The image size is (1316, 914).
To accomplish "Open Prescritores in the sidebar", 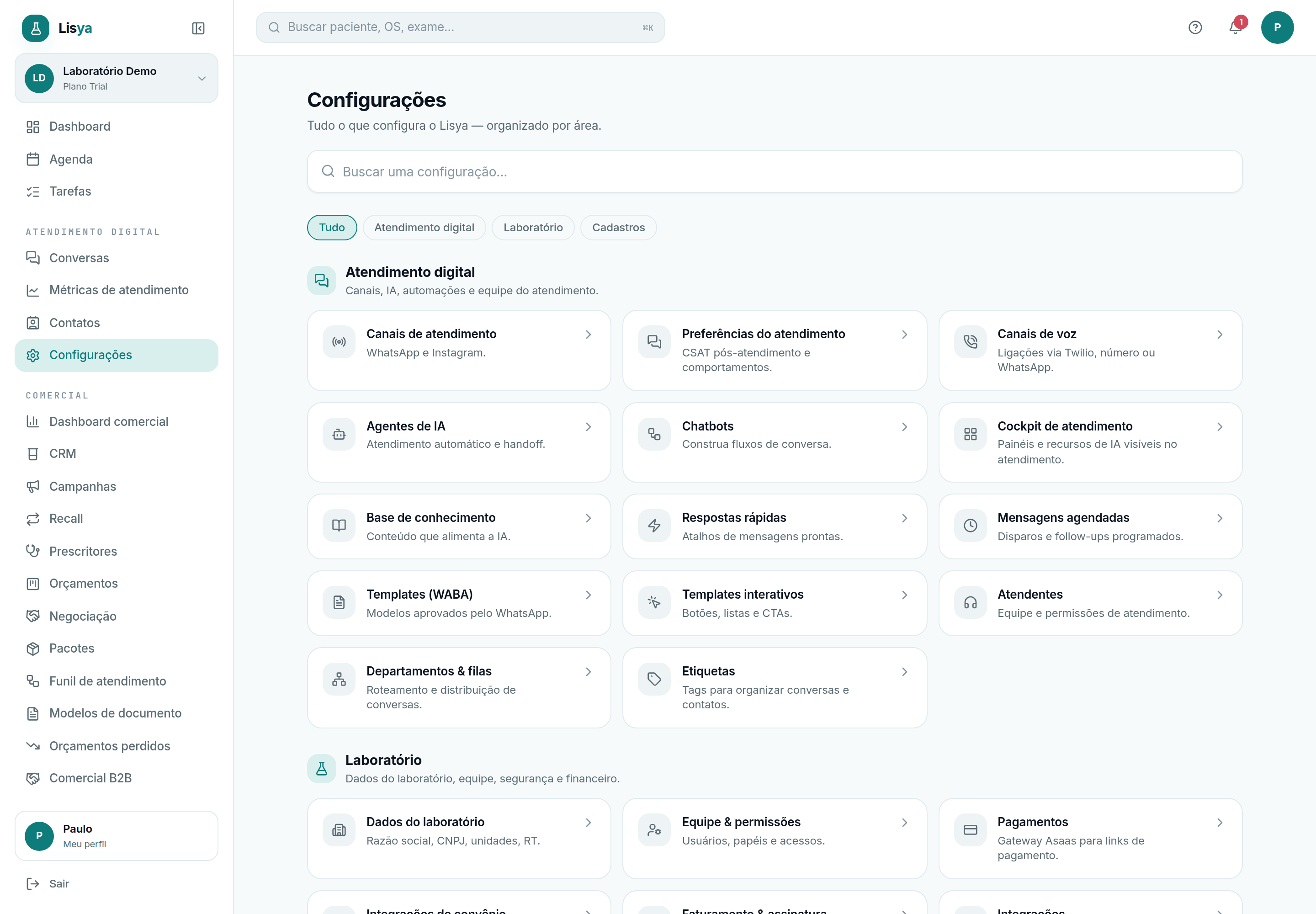I will click(x=116, y=552).
